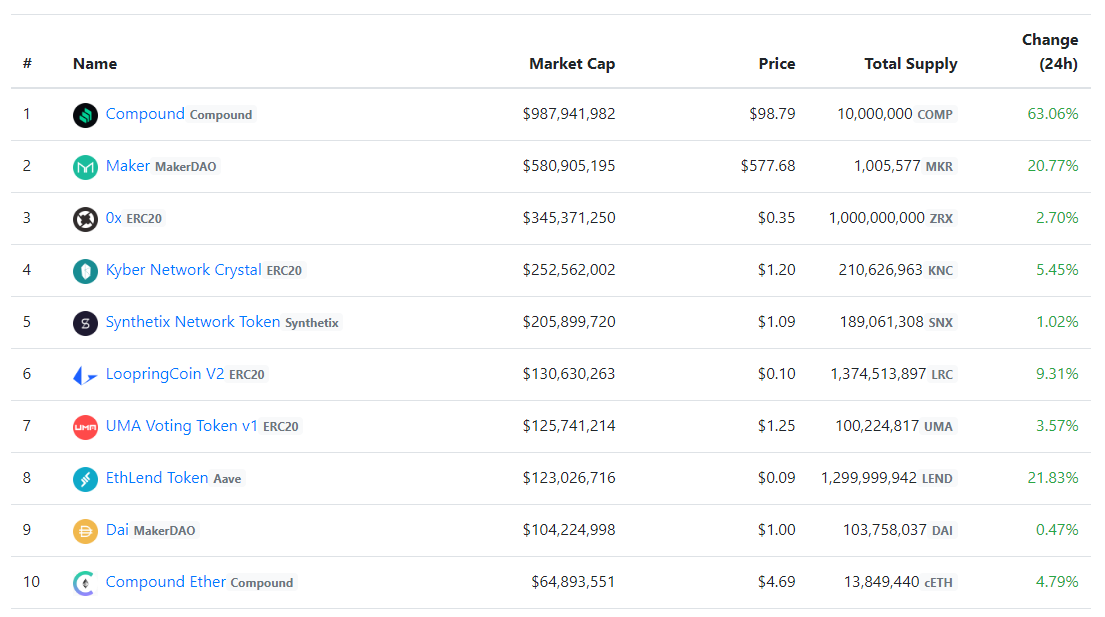This screenshot has width=1105, height=617.
Task: Click the LoopringCoin V2 blue logo icon
Action: (85, 375)
